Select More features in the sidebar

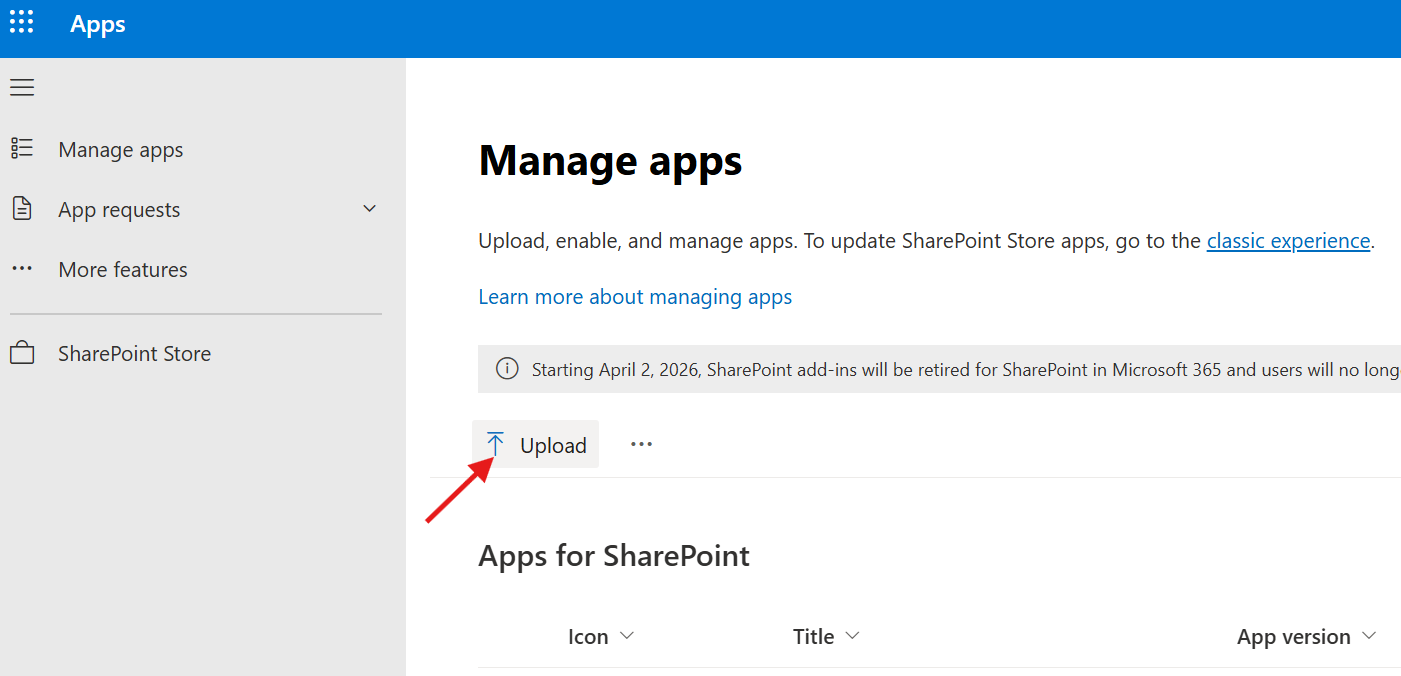[123, 270]
